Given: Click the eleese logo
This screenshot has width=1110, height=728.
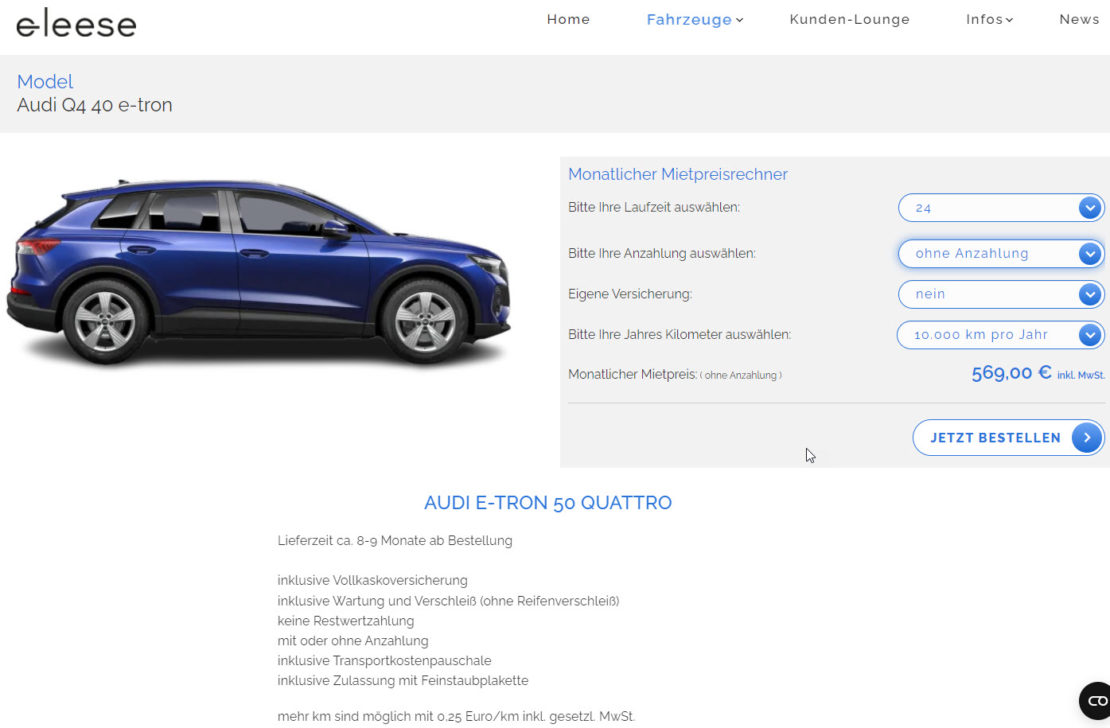Looking at the screenshot, I should [76, 23].
